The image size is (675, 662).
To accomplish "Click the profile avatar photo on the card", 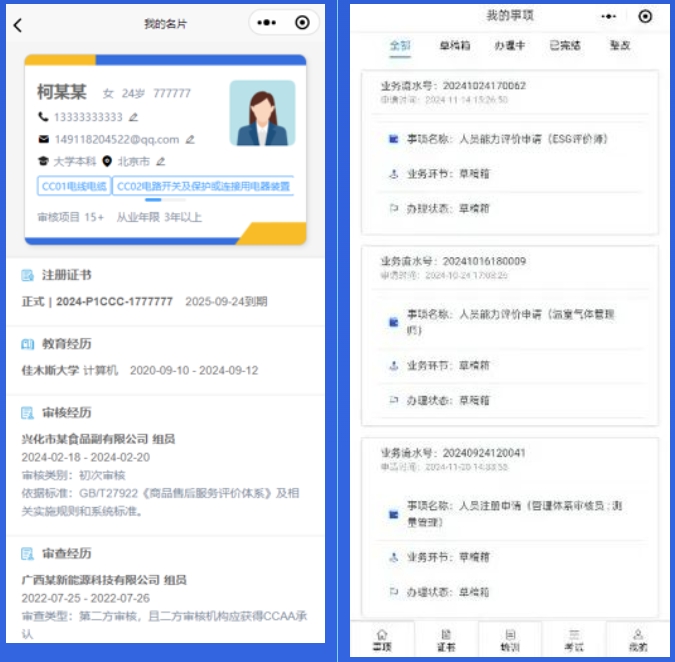I will coord(262,113).
